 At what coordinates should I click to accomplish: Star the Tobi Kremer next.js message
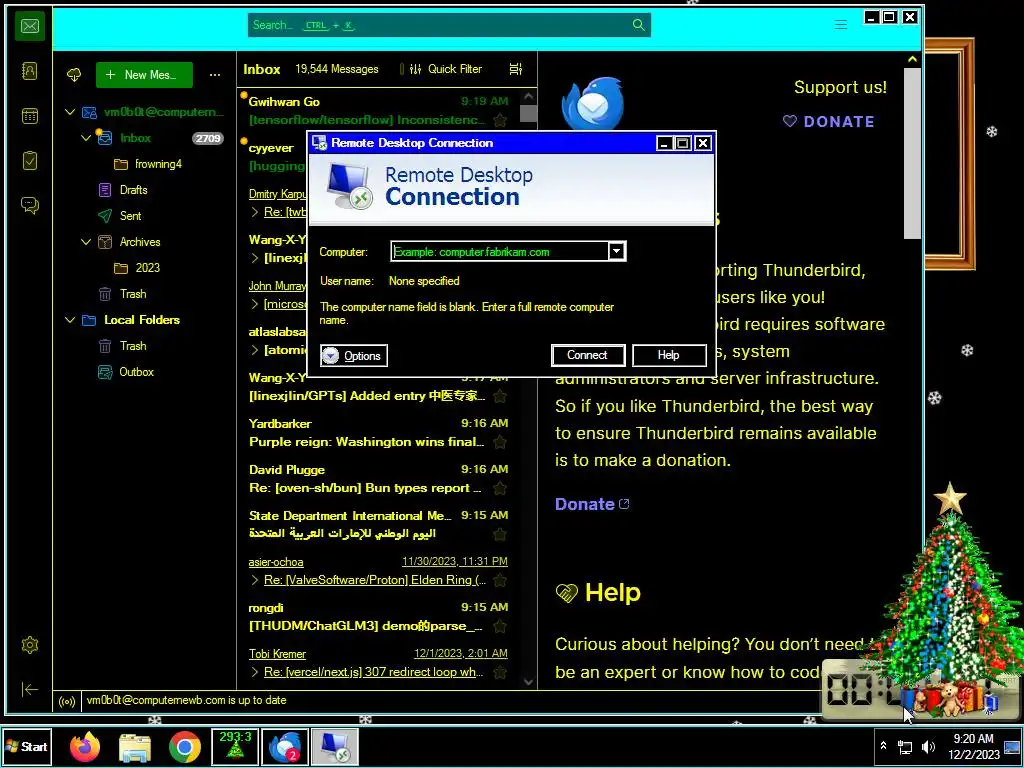(500, 672)
